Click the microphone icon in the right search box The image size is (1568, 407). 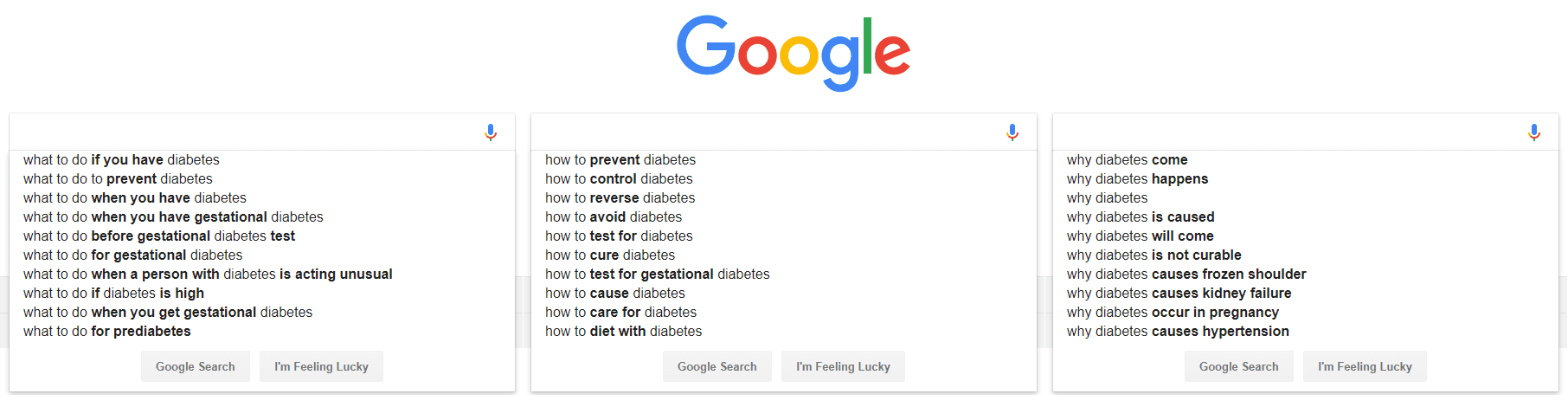tap(1534, 132)
